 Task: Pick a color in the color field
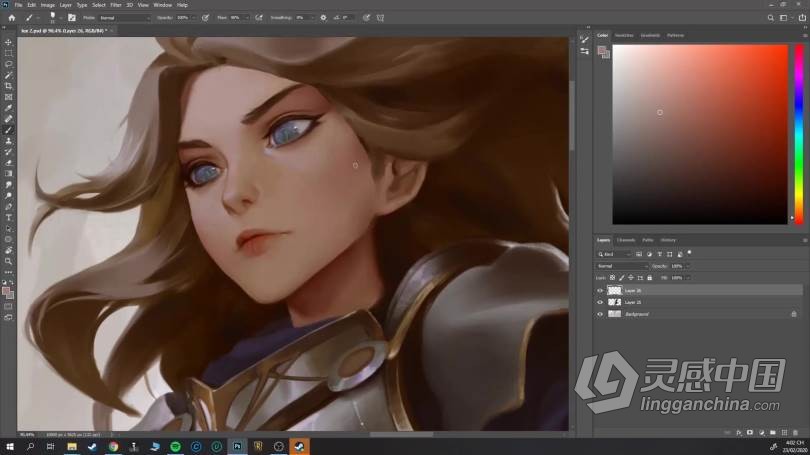tap(700, 134)
